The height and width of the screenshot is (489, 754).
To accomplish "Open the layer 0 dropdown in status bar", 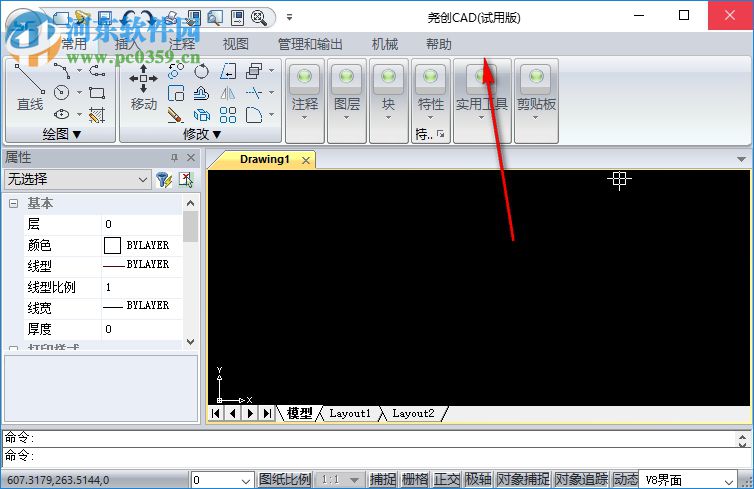I will (x=222, y=480).
